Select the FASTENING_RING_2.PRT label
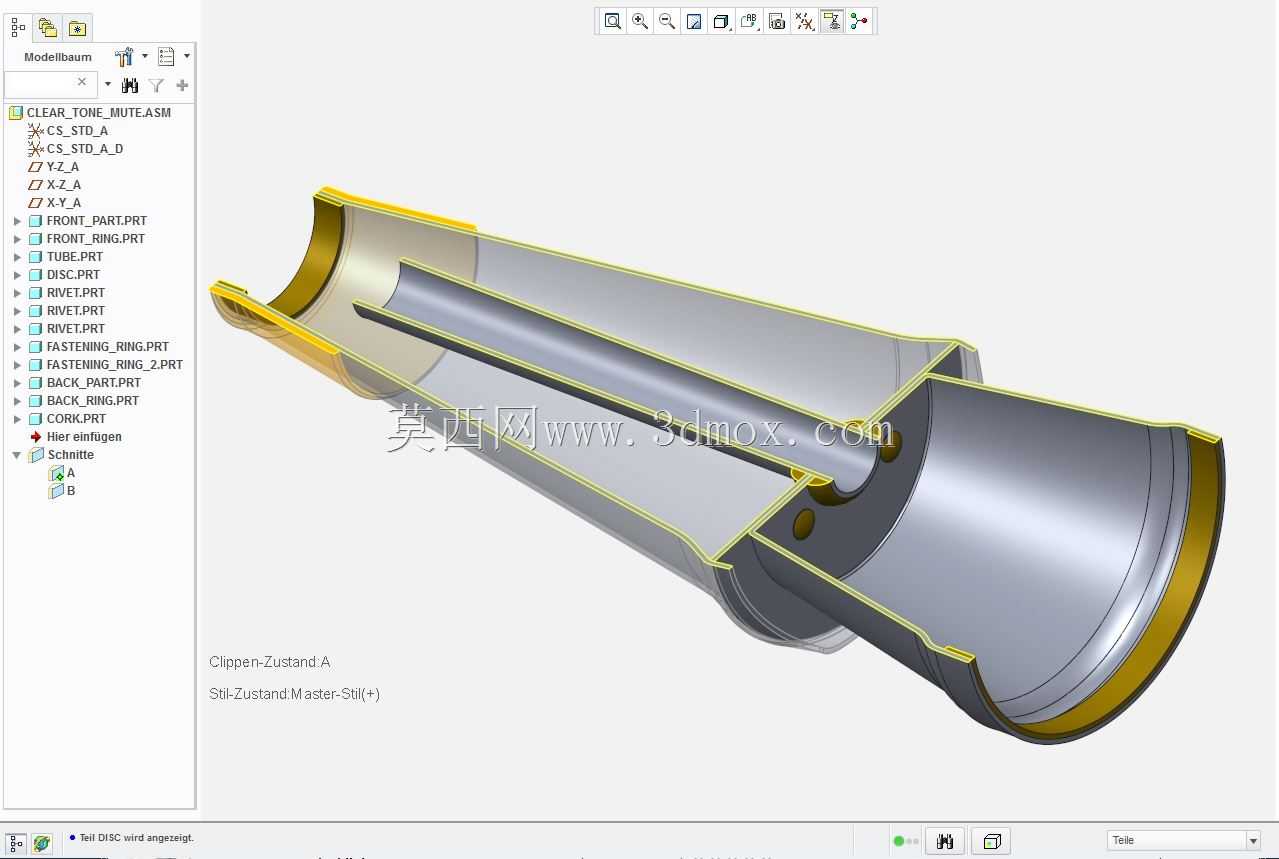 (115, 365)
